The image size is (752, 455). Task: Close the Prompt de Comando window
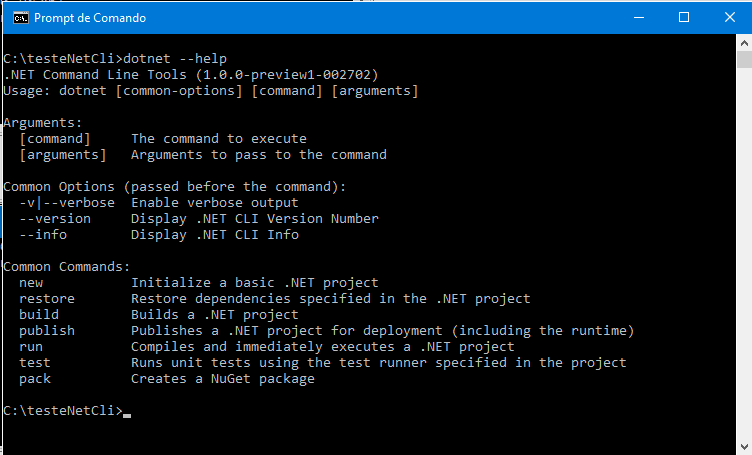point(729,17)
